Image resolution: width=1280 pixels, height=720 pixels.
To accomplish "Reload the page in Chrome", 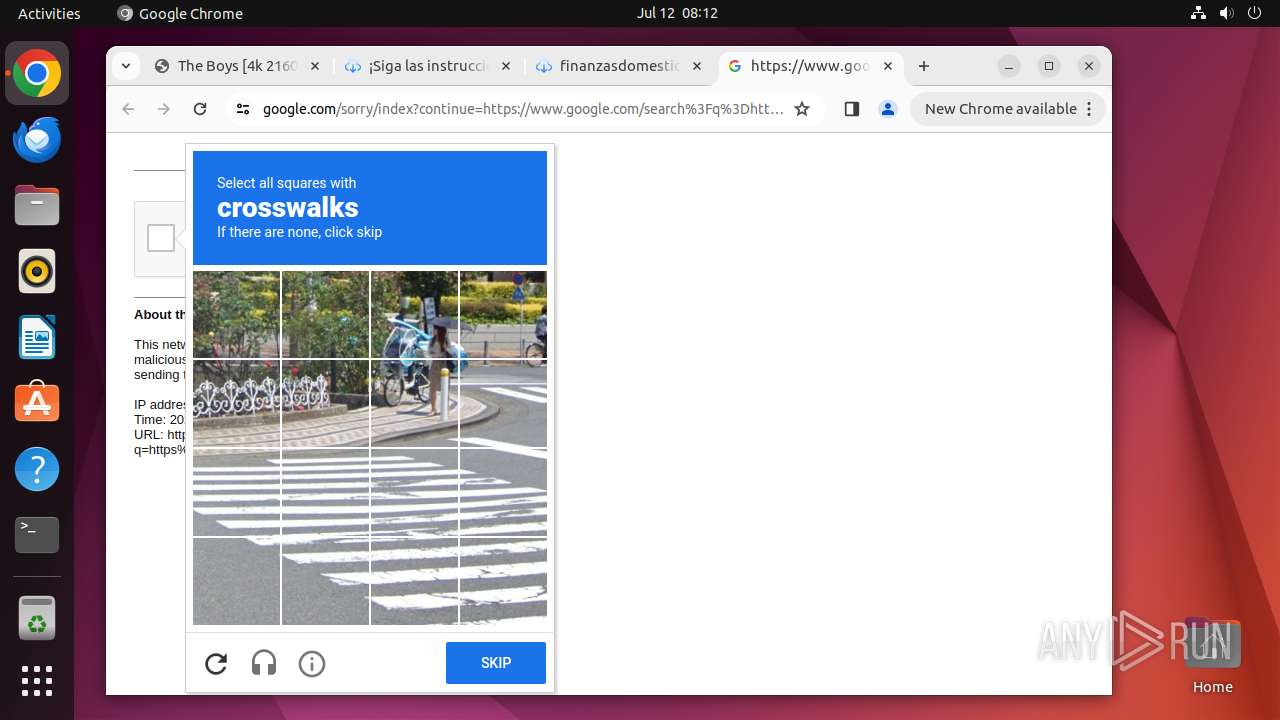I will (x=200, y=109).
